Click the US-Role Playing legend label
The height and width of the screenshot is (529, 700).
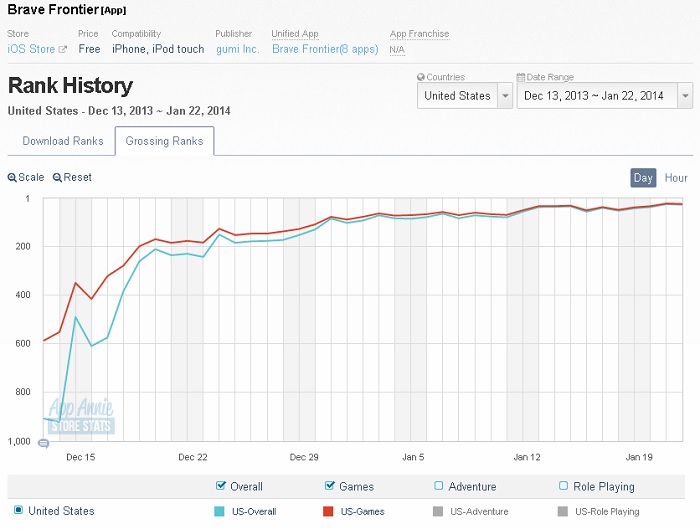607,512
